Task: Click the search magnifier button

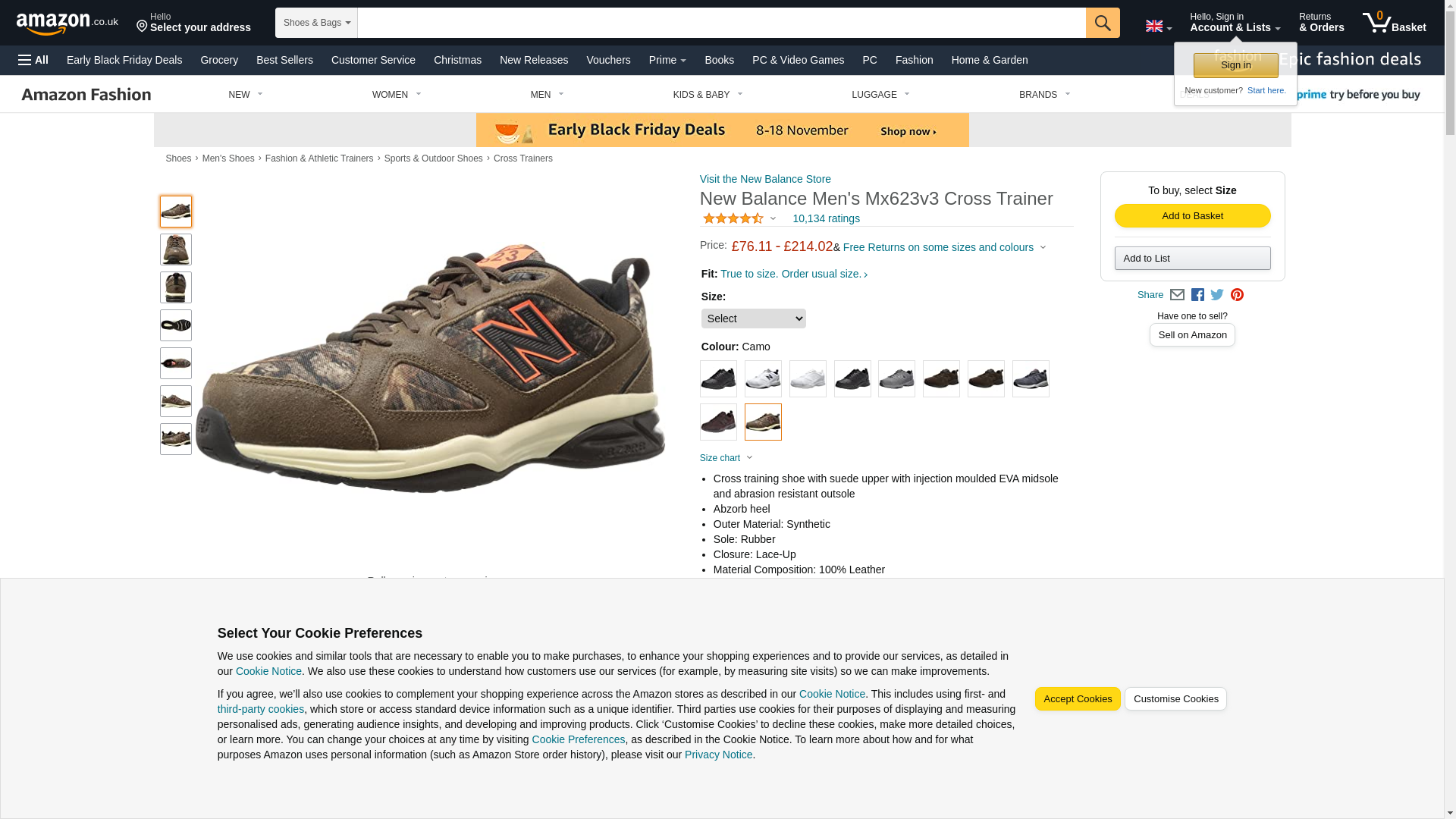Action: [1103, 23]
